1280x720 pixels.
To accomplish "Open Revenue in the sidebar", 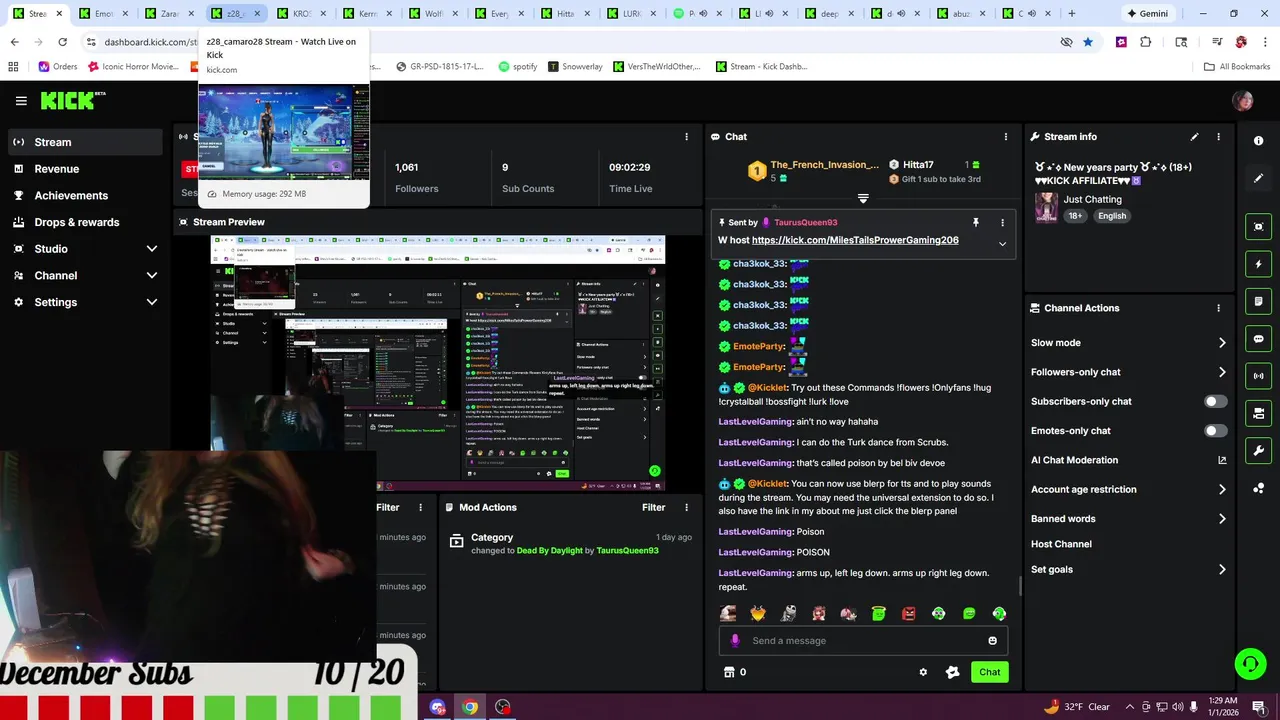I will [85, 169].
